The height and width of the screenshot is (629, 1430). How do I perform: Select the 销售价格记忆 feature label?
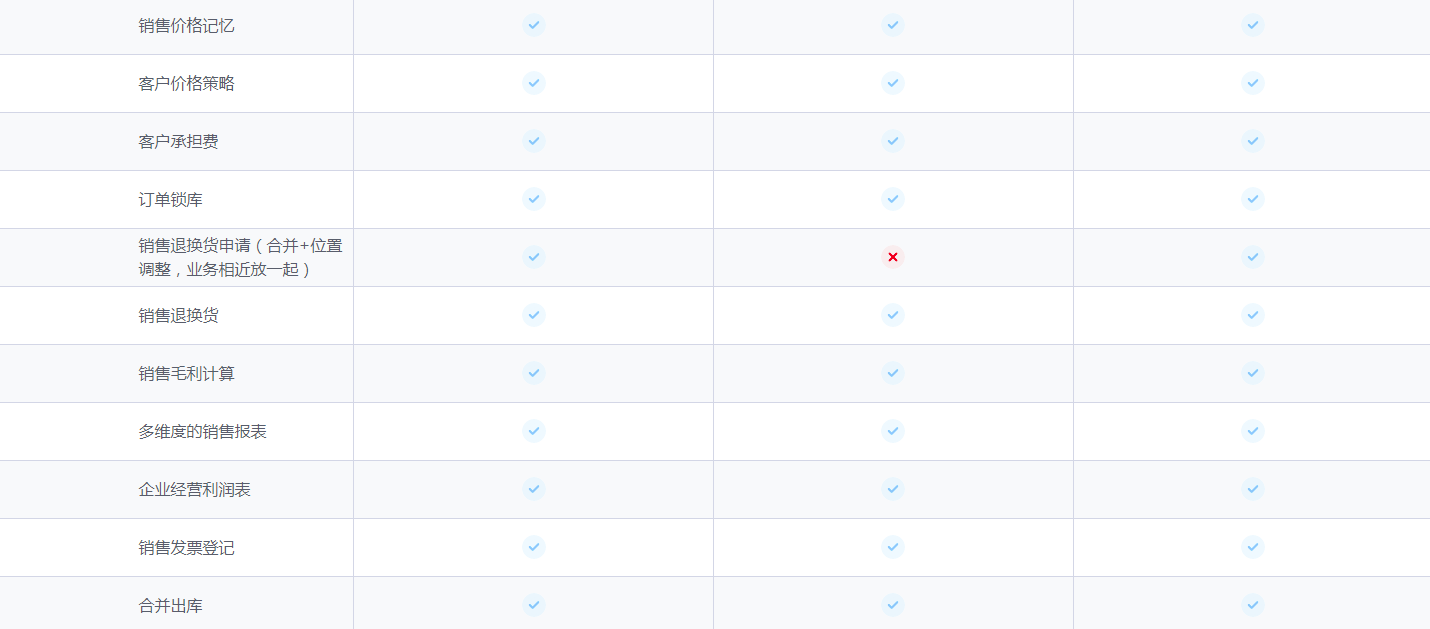pos(187,26)
